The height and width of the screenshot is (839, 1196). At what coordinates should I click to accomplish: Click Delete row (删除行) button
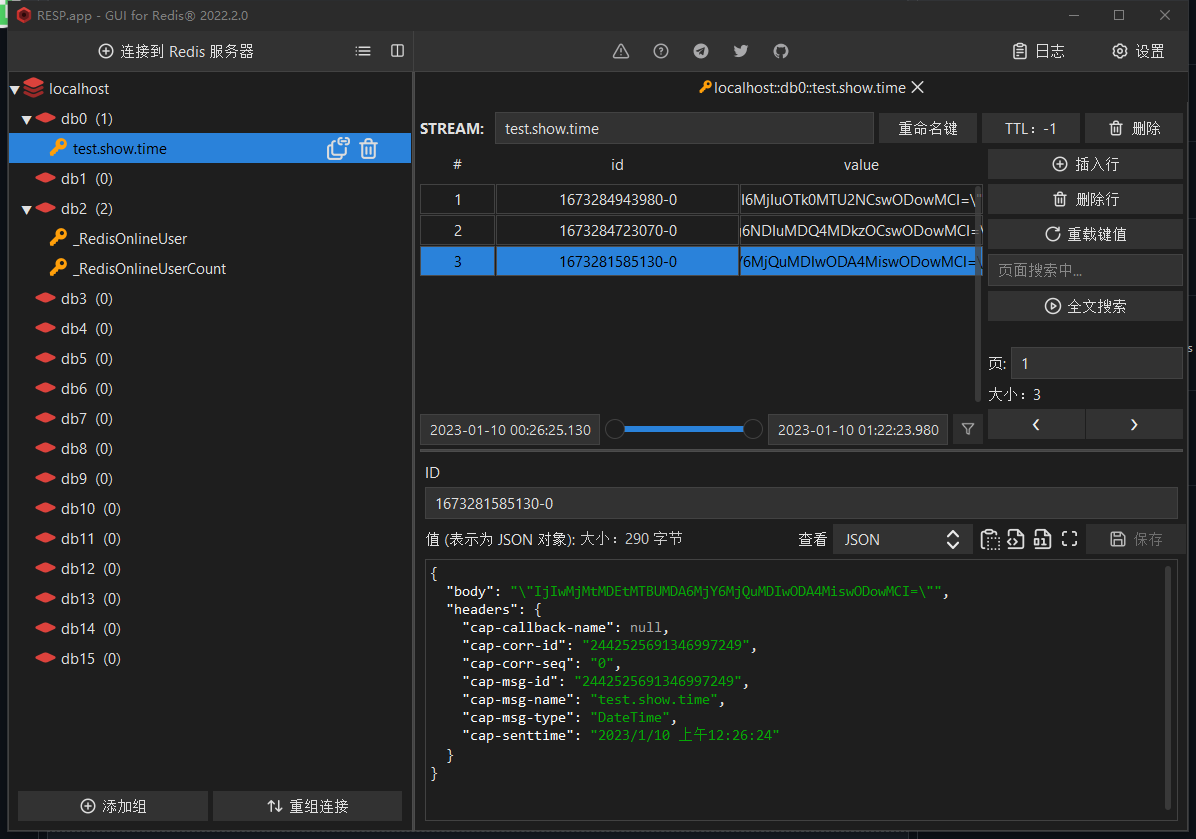[x=1085, y=199]
